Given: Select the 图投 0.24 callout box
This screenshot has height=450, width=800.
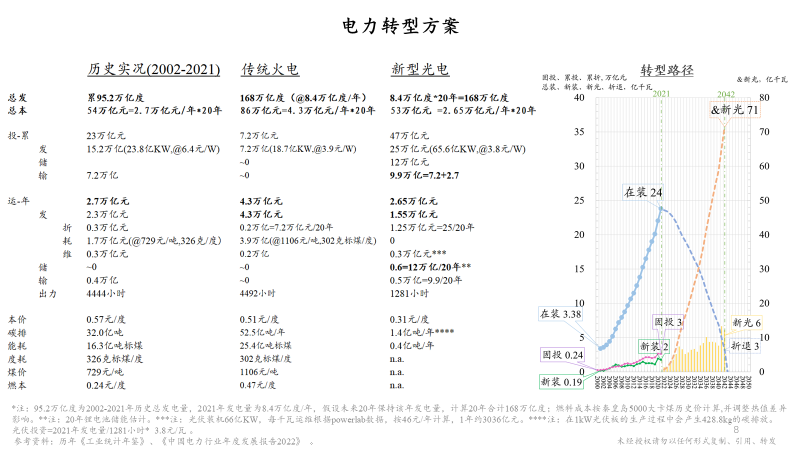Looking at the screenshot, I should 563,355.
